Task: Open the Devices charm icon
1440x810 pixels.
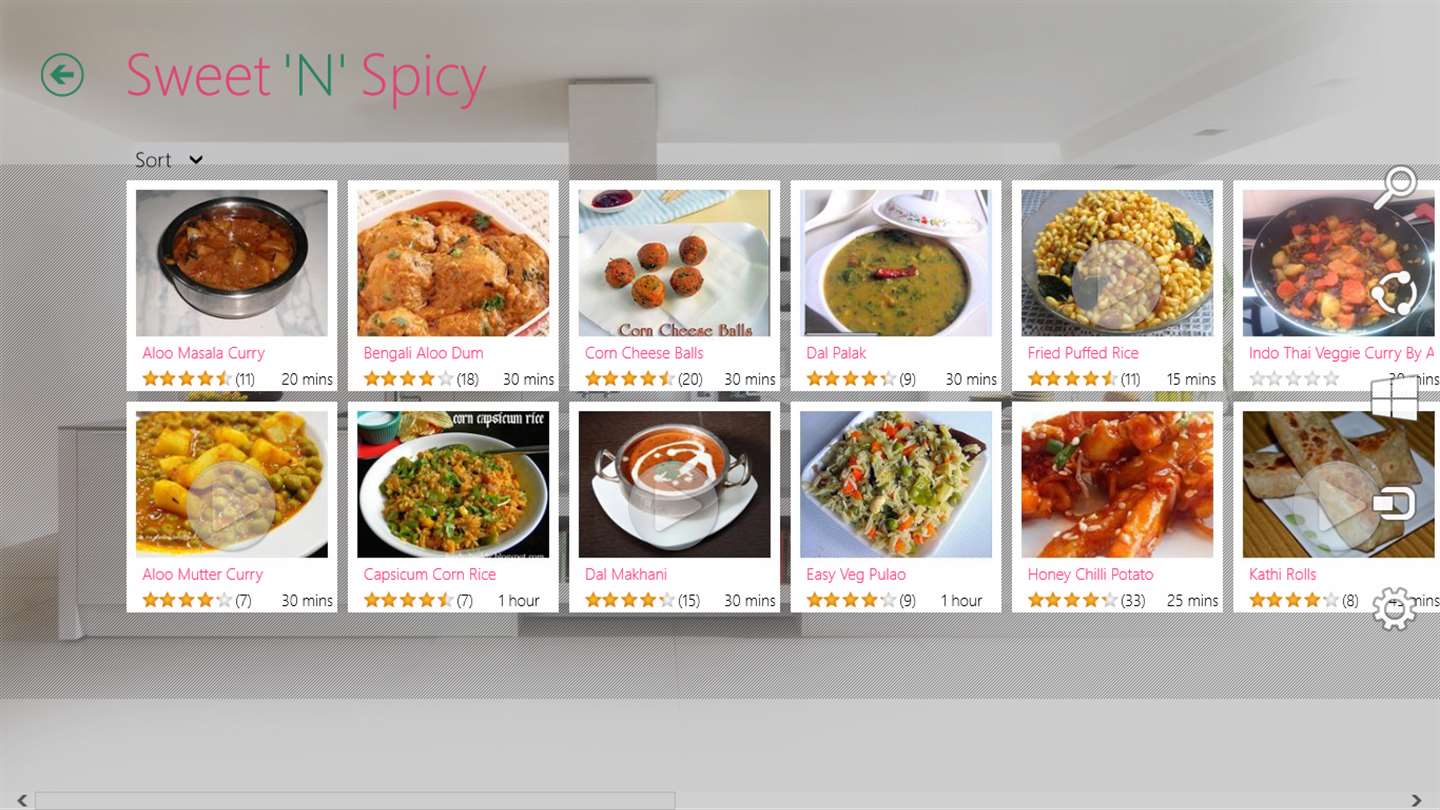Action: (x=1394, y=503)
